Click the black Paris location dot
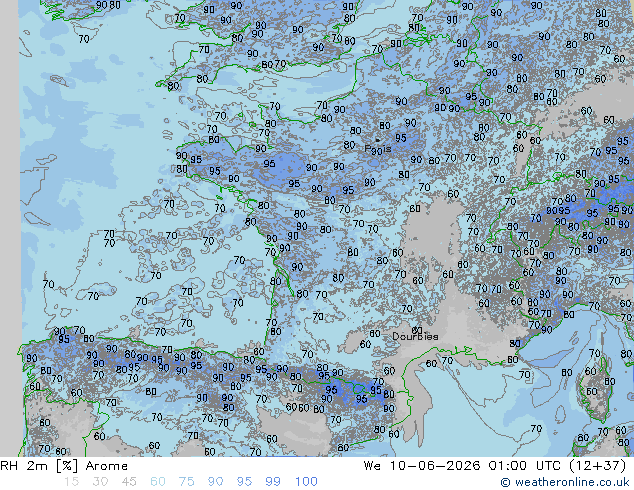This screenshot has width=634, height=490. 377,140
